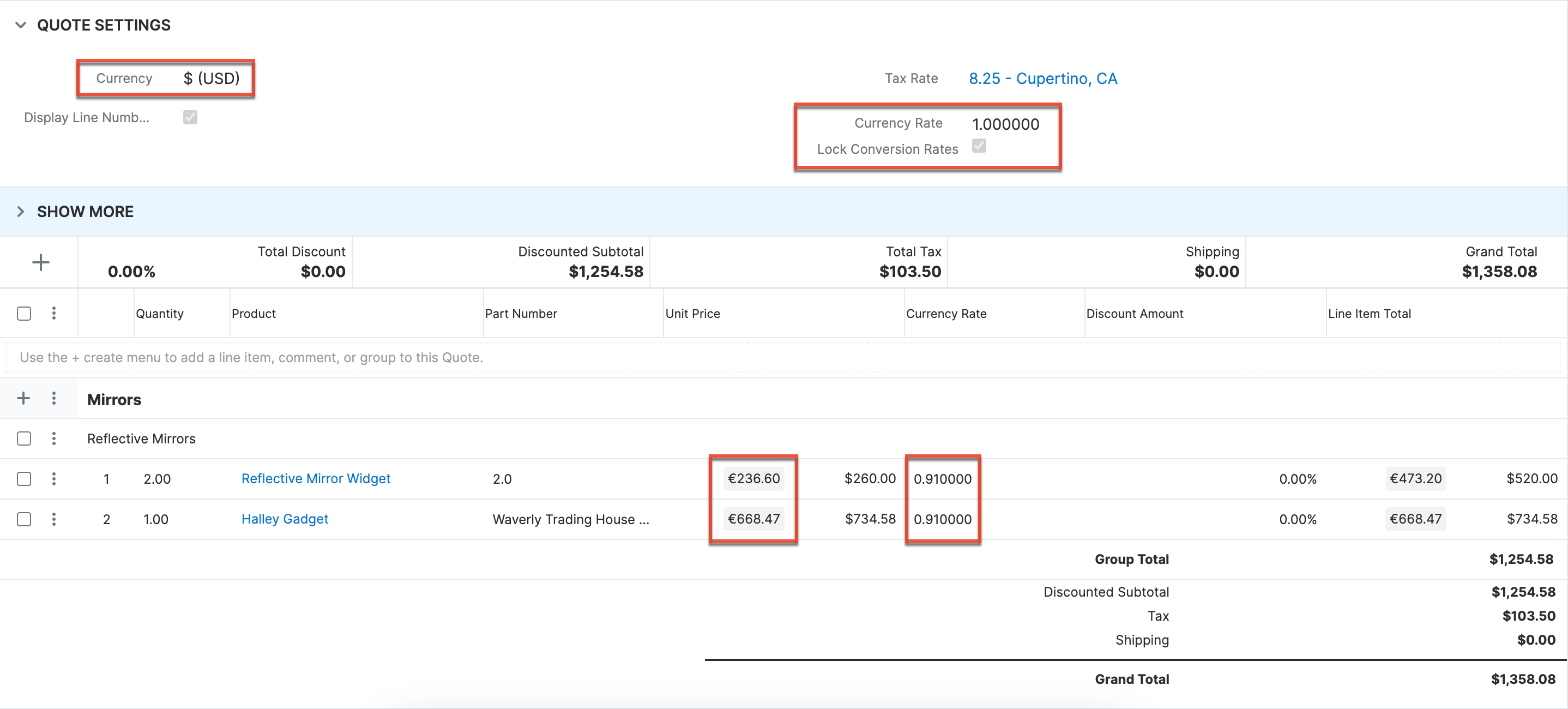The width and height of the screenshot is (1568, 709).
Task: Click the Mirrors group name
Action: tap(114, 400)
